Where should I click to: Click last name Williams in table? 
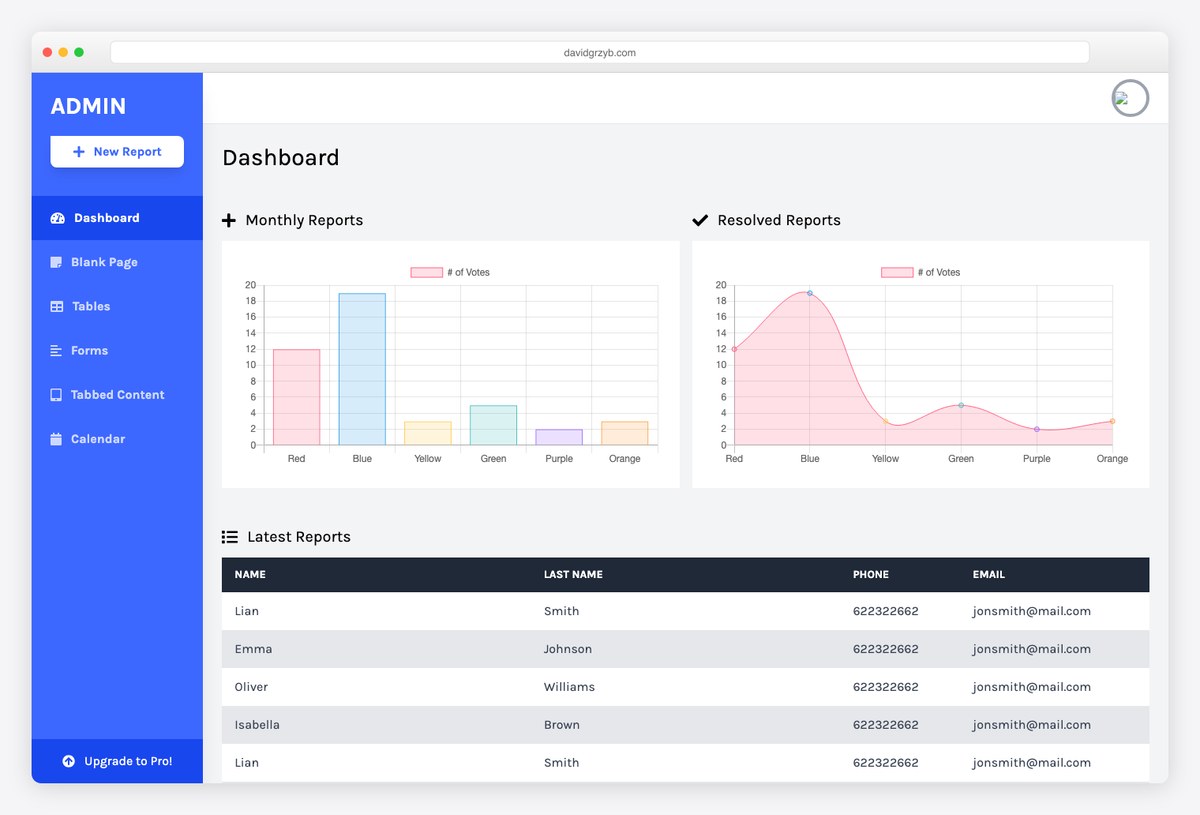(x=569, y=687)
